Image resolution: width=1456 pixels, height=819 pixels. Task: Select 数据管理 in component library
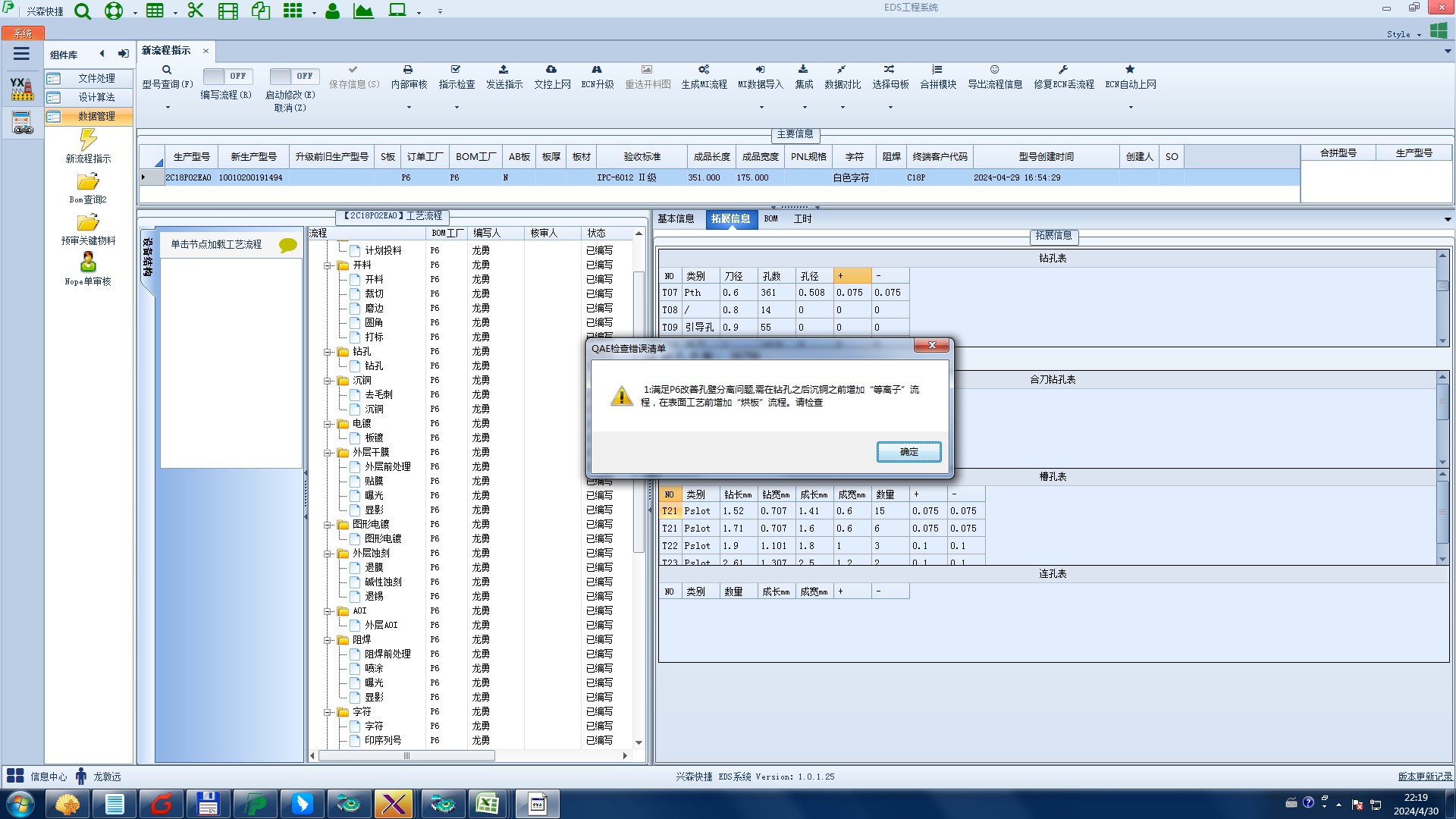click(x=89, y=116)
